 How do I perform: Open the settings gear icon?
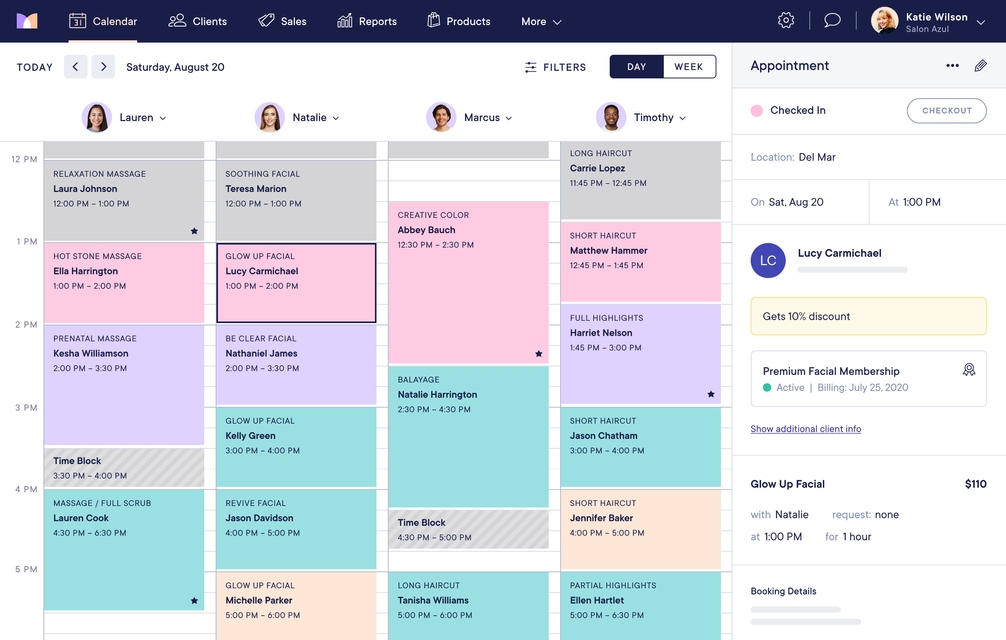[786, 21]
